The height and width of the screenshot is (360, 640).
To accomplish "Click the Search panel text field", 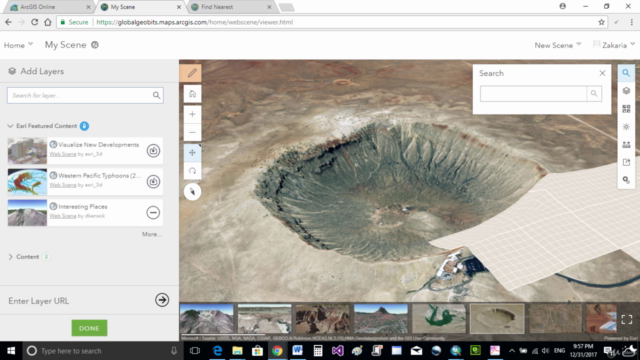I will pos(533,93).
